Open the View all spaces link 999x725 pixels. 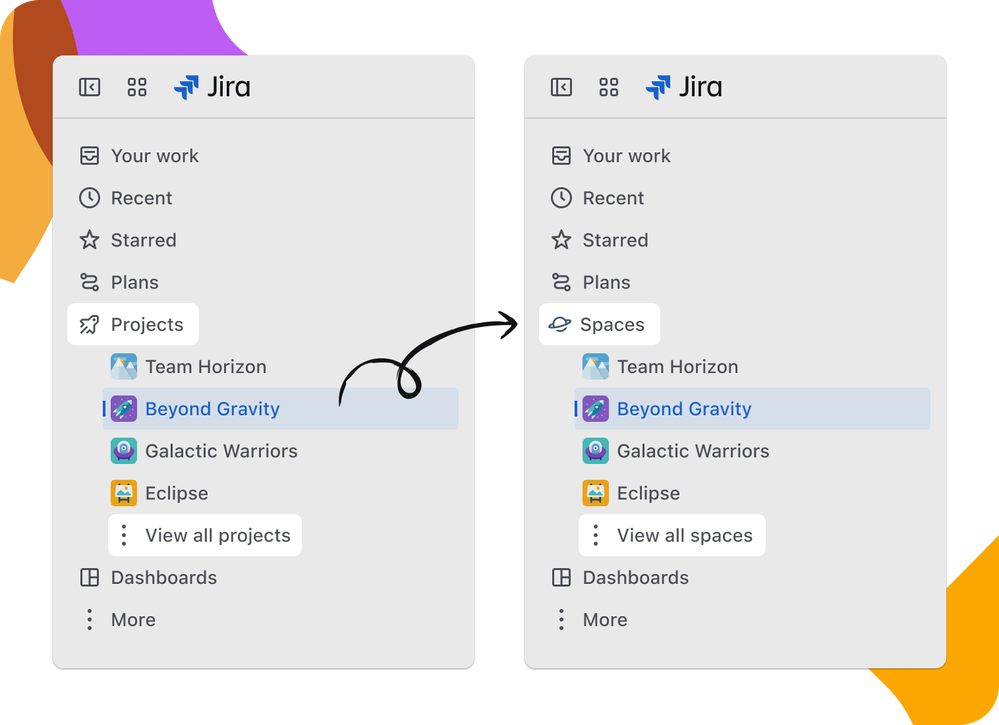coord(685,535)
